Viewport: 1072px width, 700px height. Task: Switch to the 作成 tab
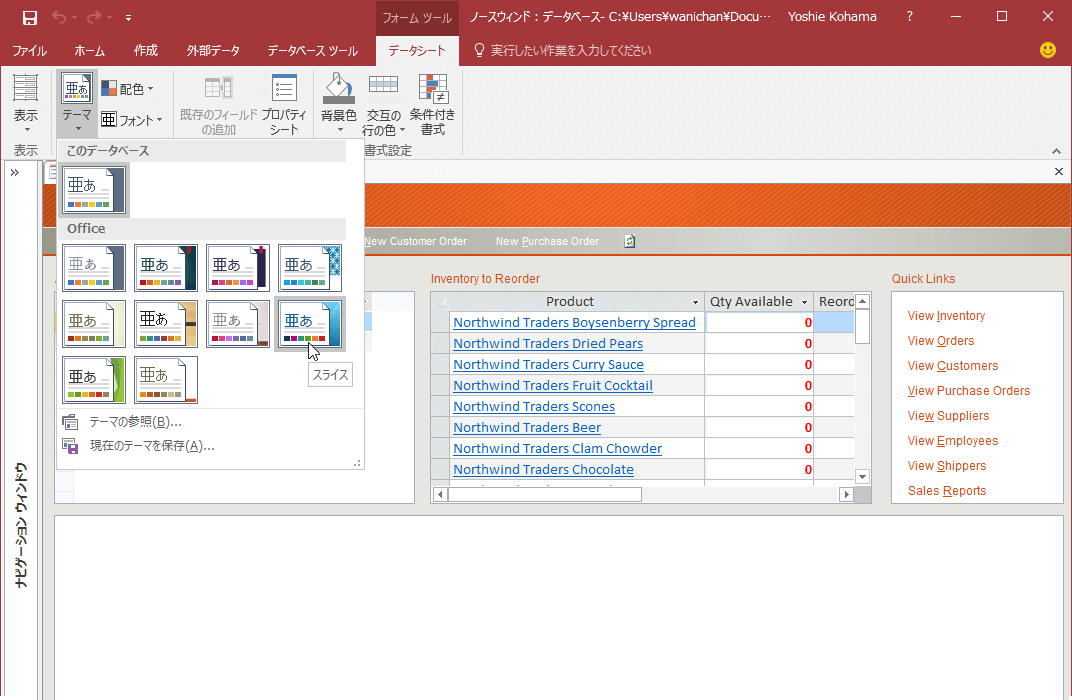coord(146,51)
